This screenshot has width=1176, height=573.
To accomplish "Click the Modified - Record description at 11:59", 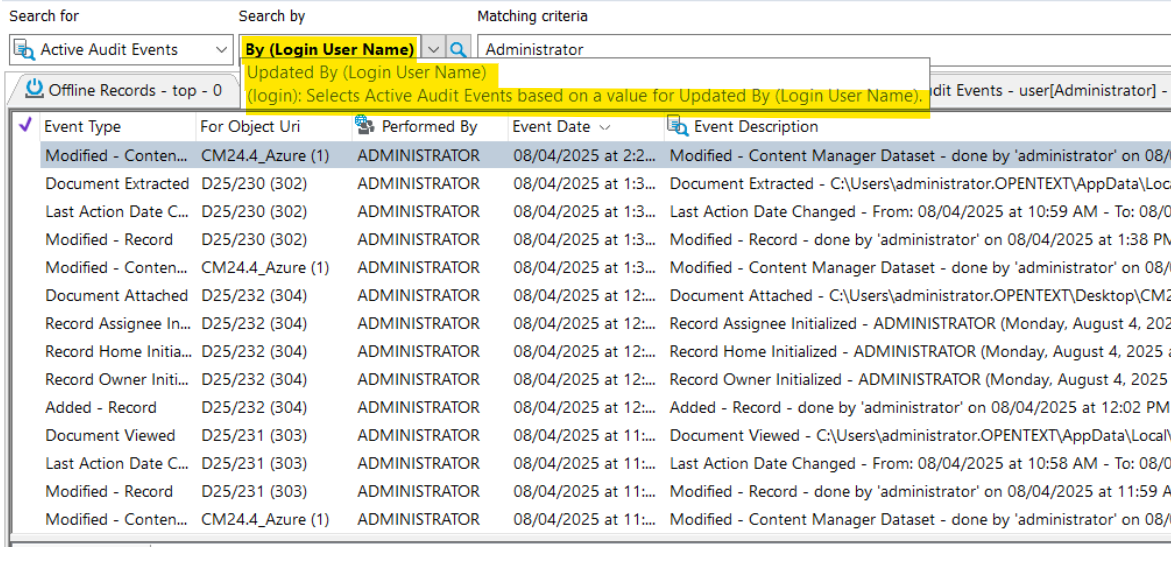I will [920, 492].
